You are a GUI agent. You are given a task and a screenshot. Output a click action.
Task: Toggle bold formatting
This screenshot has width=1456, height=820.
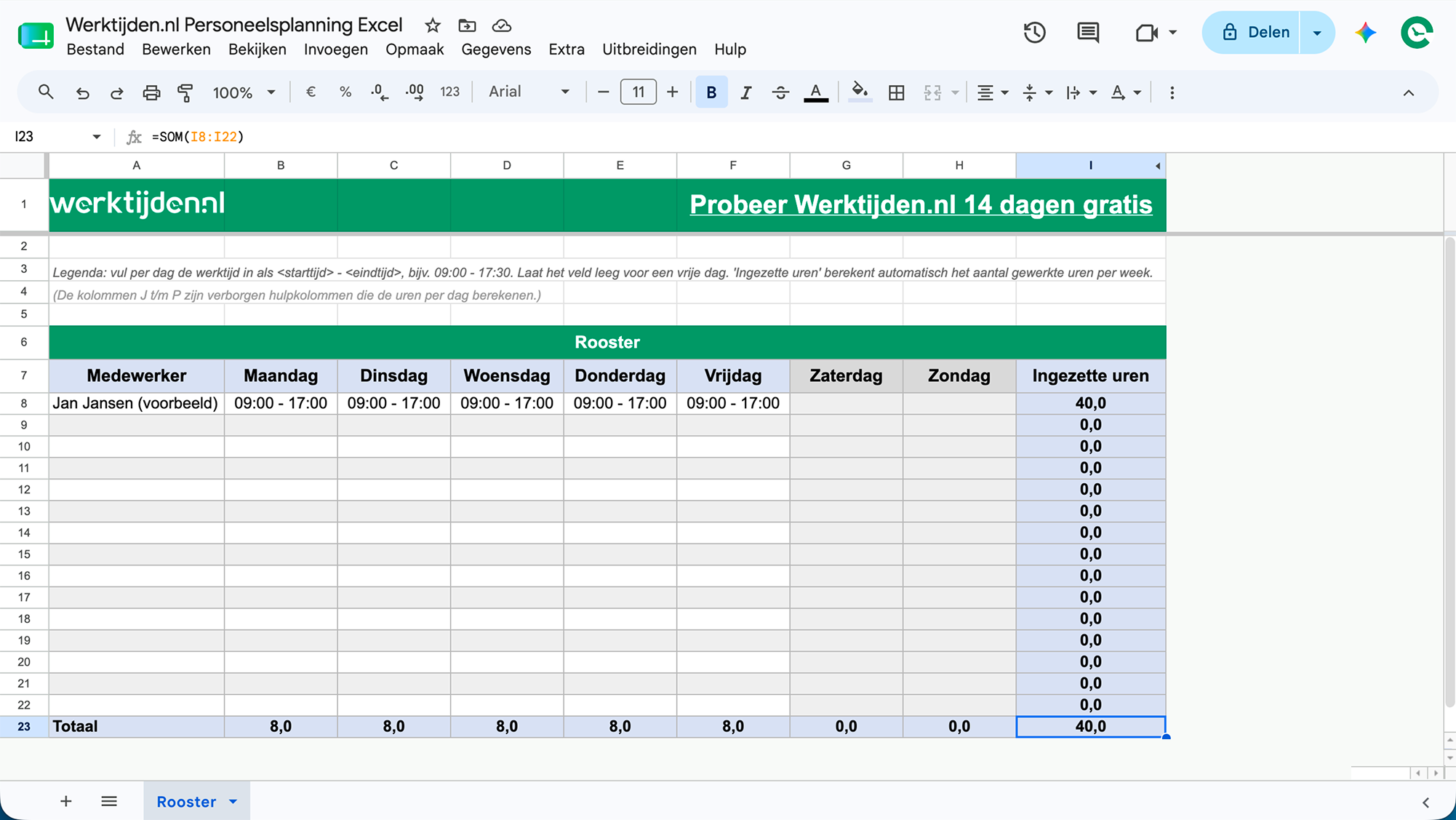(x=711, y=92)
